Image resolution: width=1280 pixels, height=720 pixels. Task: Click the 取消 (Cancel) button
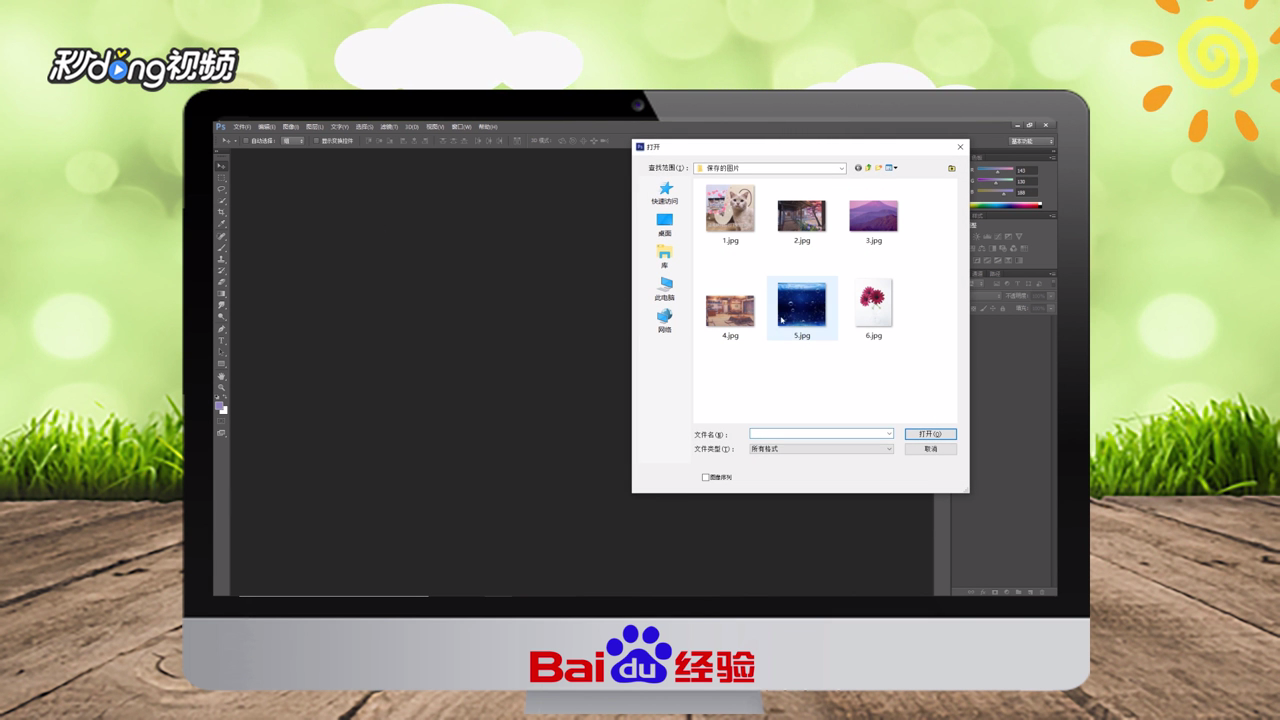click(x=930, y=449)
